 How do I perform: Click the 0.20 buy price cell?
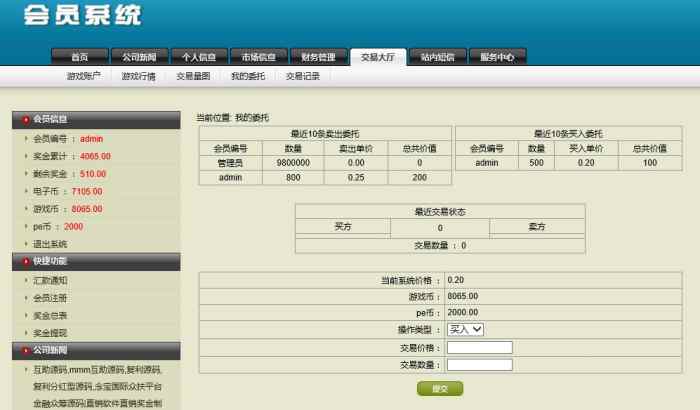tap(586, 163)
